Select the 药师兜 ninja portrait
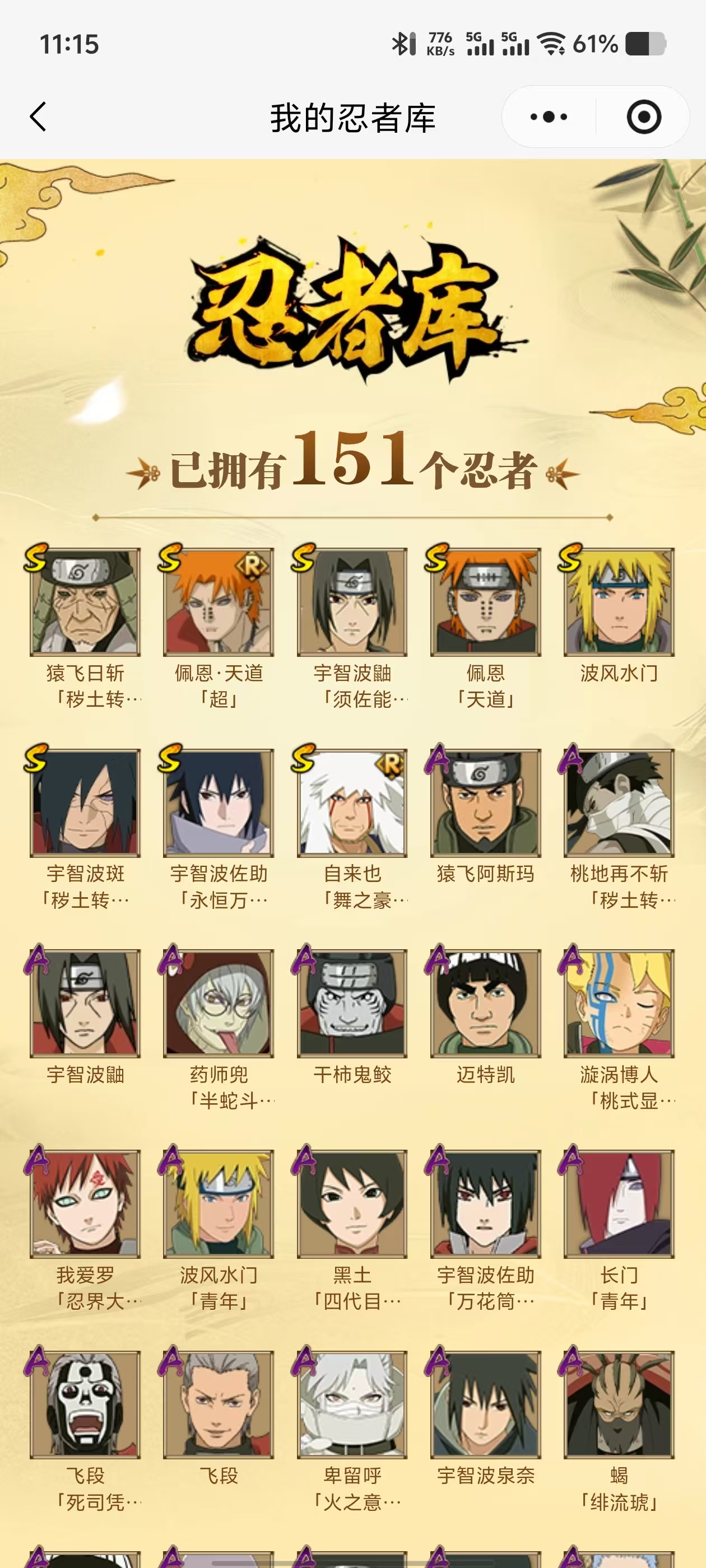 [219, 1003]
